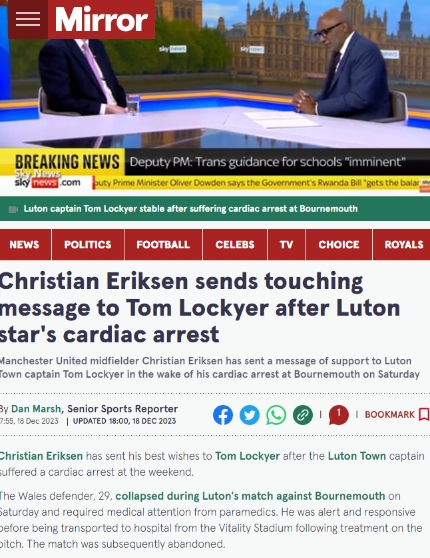The height and width of the screenshot is (558, 430).
Task: Open 'collapsed during Luton's match' link
Action: 250,496
